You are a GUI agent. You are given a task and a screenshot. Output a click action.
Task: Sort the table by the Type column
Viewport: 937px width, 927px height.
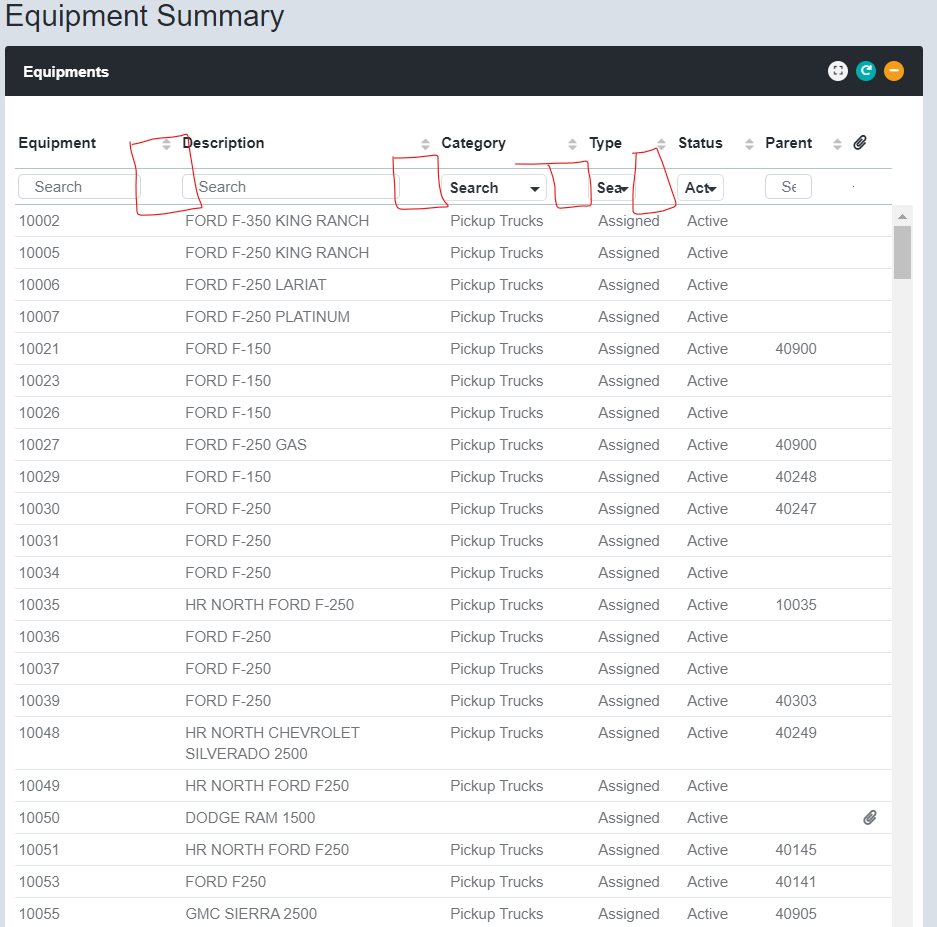(660, 143)
